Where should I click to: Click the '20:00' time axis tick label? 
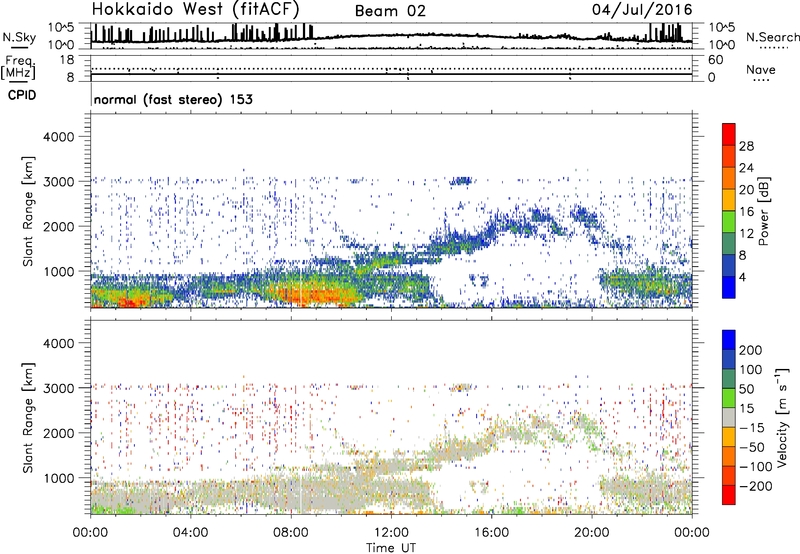[592, 533]
